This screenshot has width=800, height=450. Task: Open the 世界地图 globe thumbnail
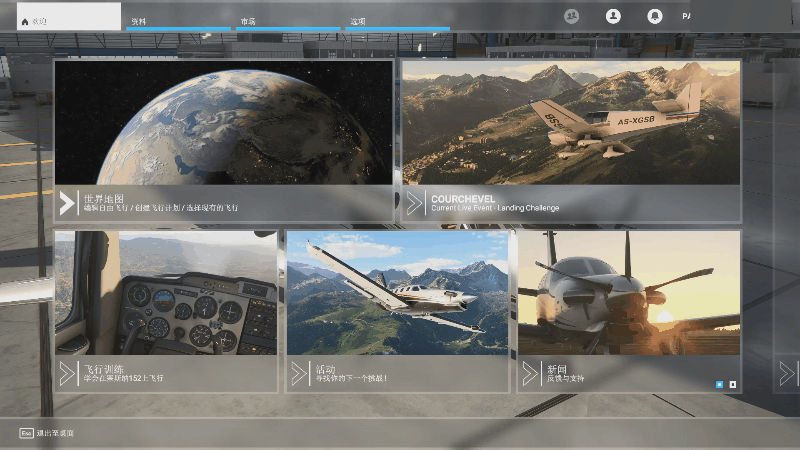click(x=223, y=122)
